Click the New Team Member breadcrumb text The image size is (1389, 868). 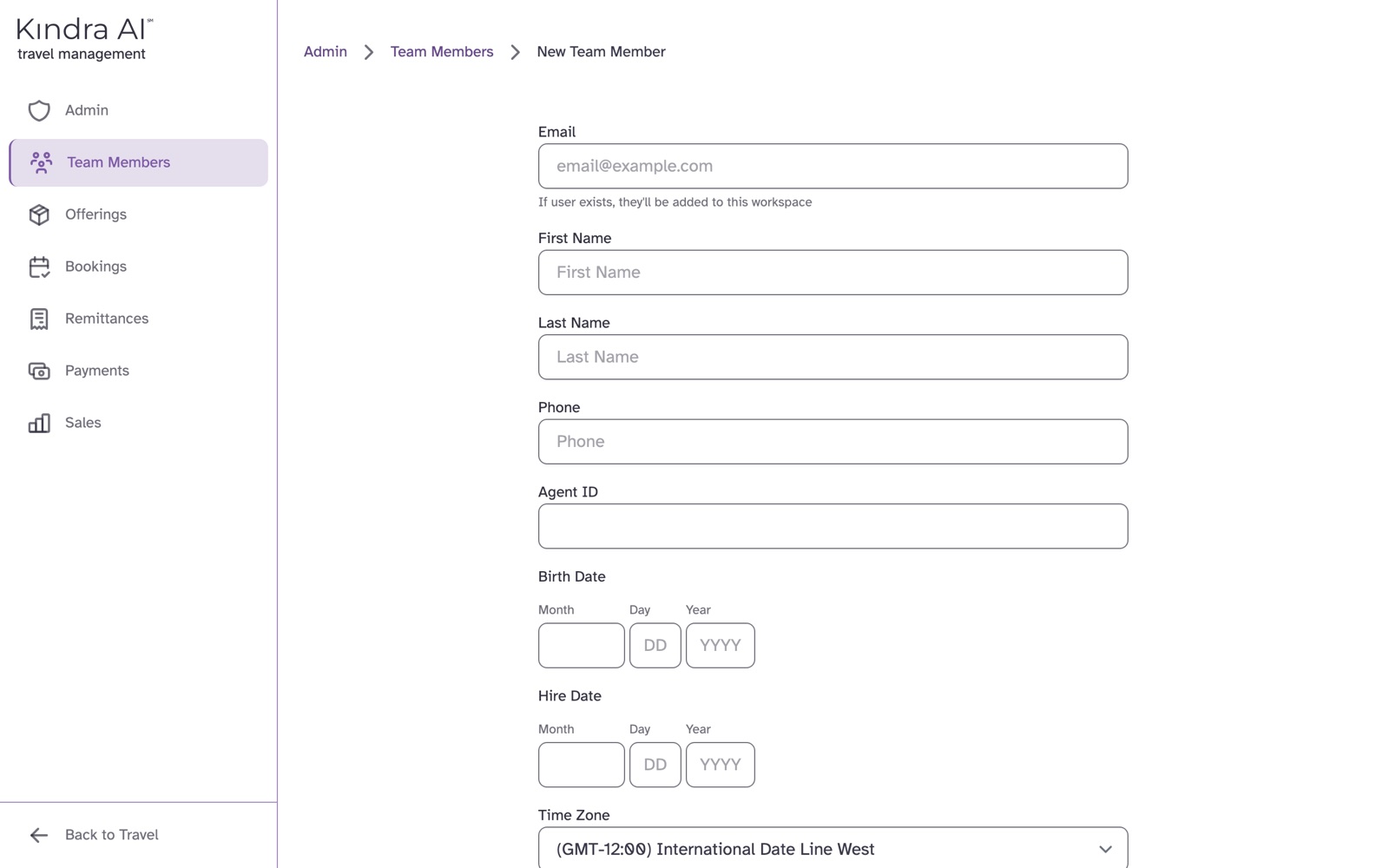click(601, 52)
